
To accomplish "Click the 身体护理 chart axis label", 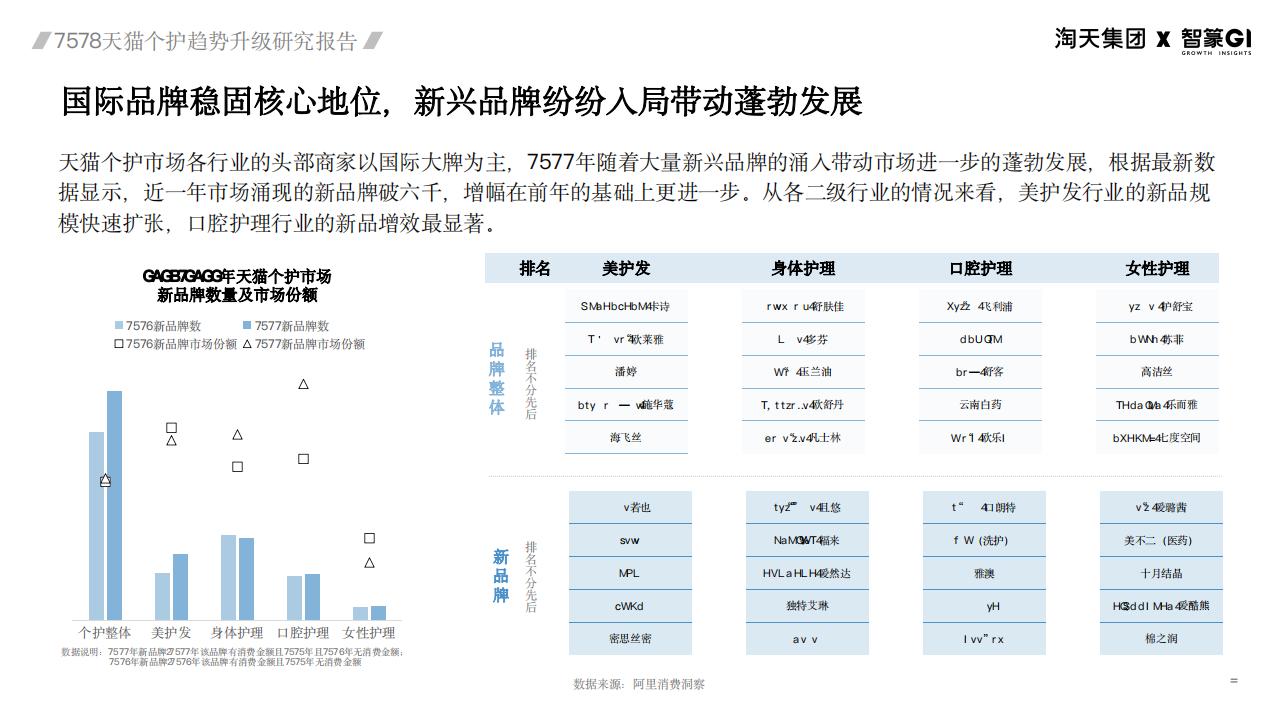I will click(x=237, y=633).
